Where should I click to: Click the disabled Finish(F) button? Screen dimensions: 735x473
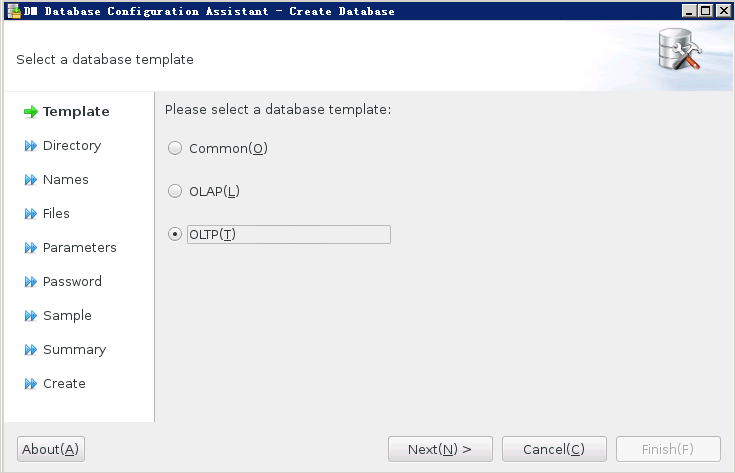click(668, 449)
